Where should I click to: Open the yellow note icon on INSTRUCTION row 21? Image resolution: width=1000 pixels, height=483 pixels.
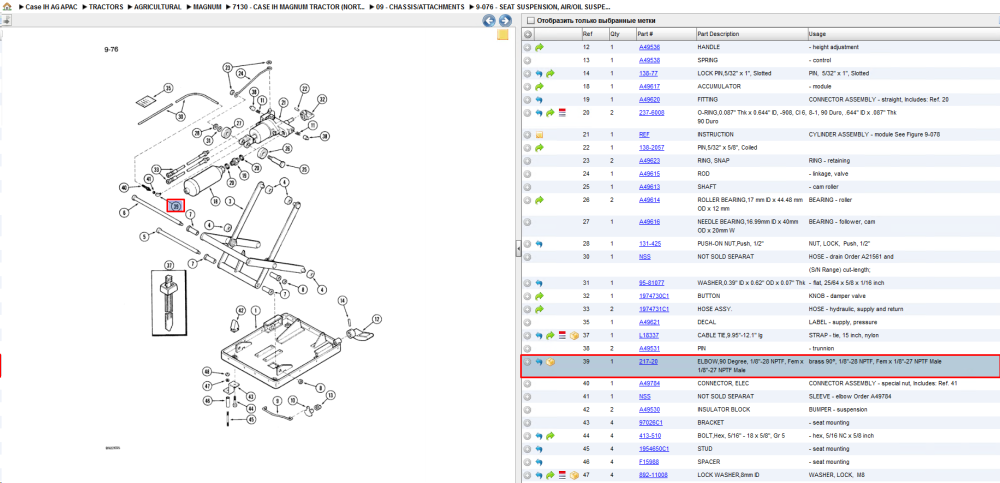[540, 135]
